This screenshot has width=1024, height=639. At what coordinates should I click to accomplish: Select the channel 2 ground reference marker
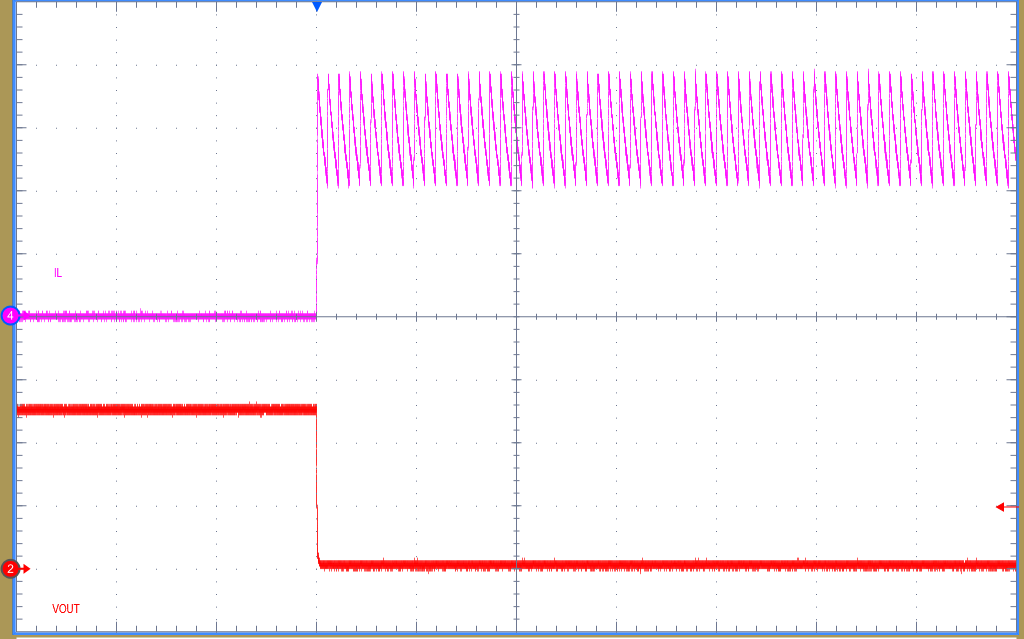click(x=9, y=567)
